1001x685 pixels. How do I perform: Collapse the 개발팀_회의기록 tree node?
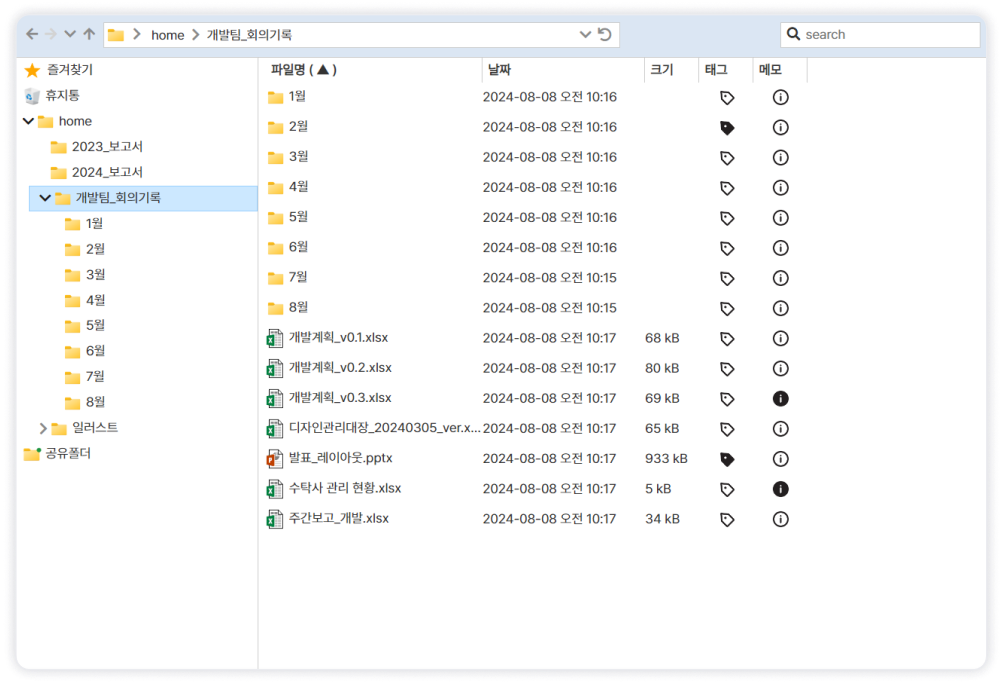pyautogui.click(x=45, y=198)
